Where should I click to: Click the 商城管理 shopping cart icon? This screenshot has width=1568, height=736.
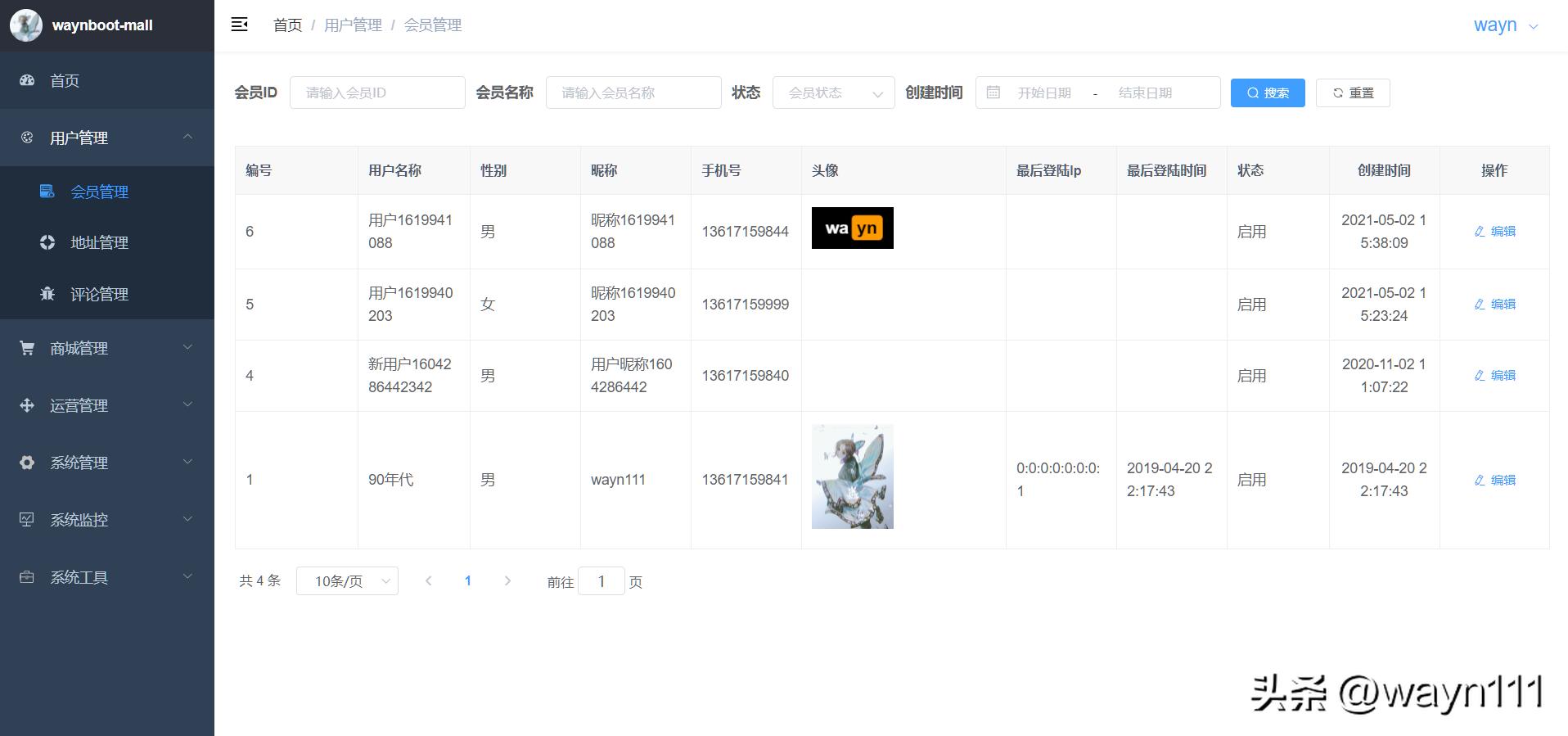point(27,348)
